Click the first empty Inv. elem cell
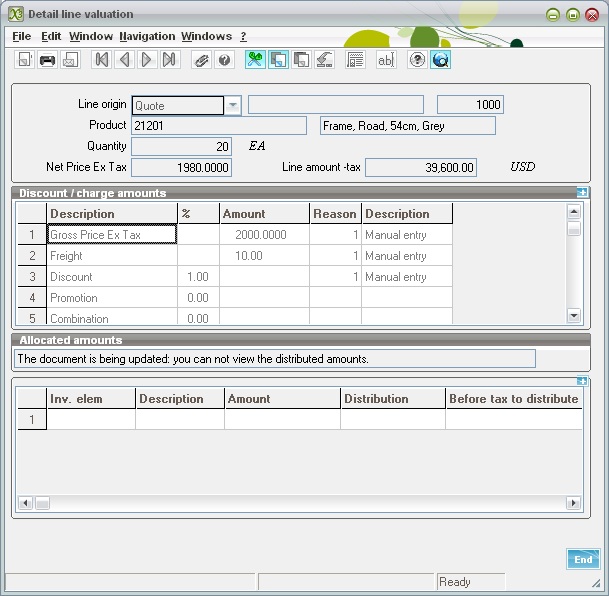The height and width of the screenshot is (596, 609). [91, 419]
